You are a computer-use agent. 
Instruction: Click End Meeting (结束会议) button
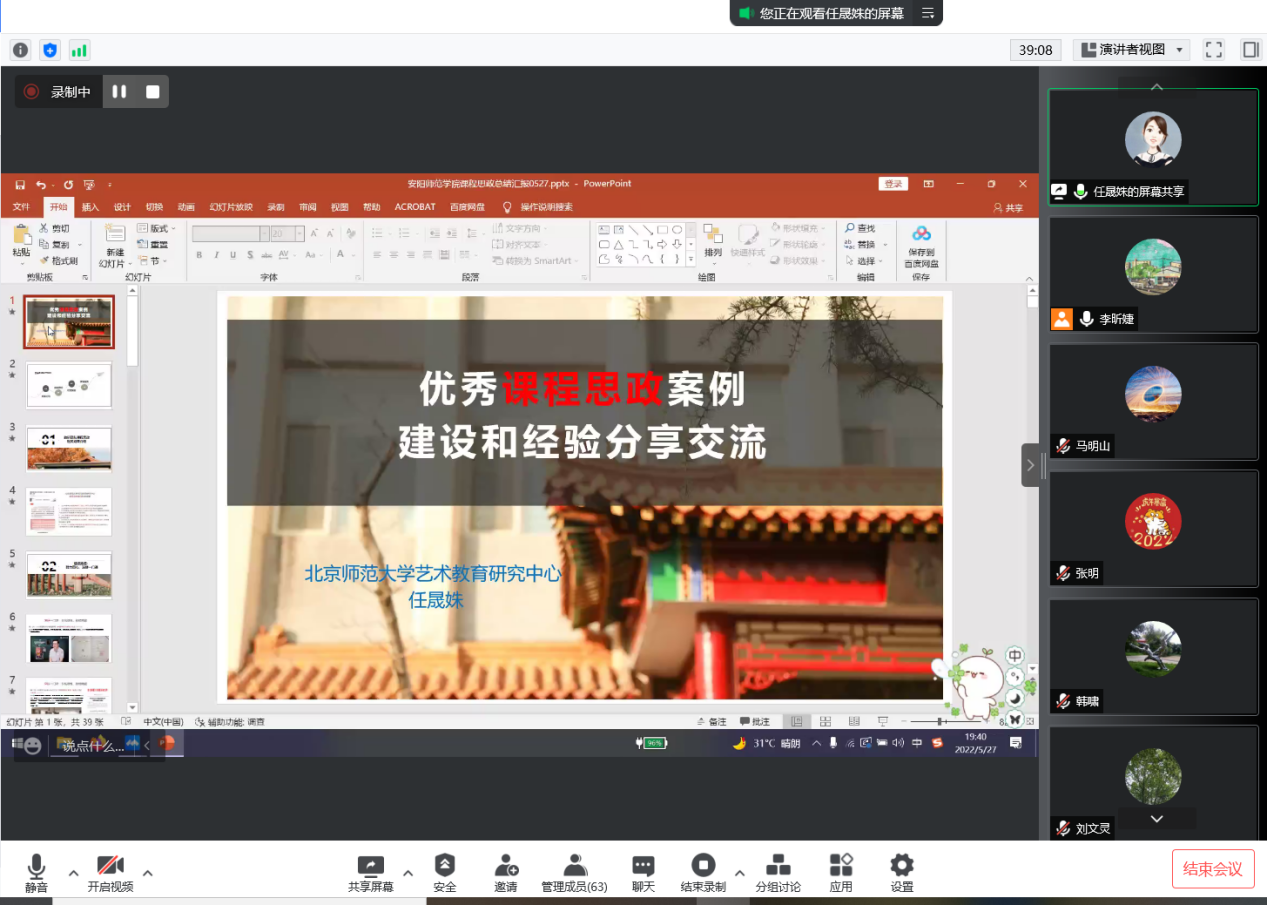1212,869
